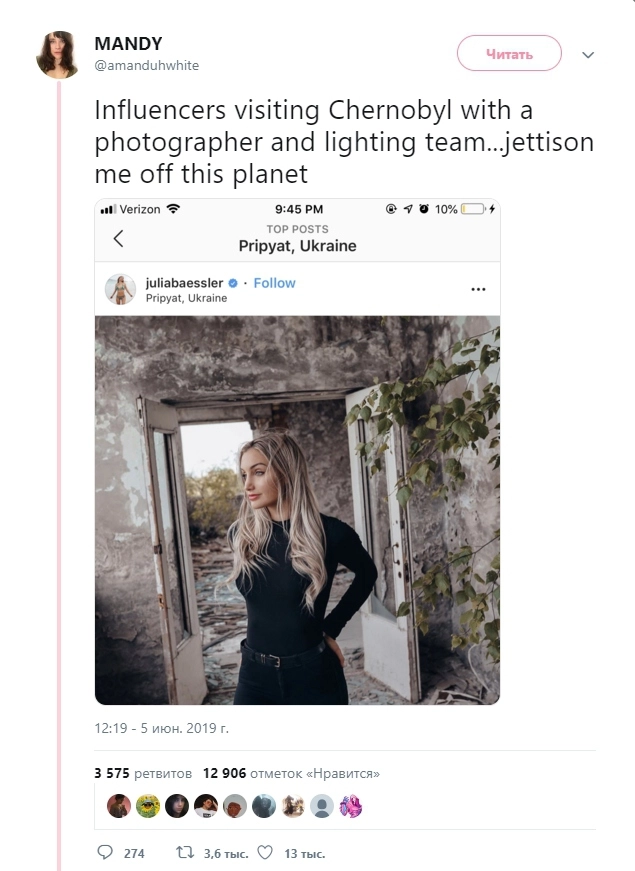The height and width of the screenshot is (871, 635).
Task: Retweet using the retweet arrows icon
Action: (184, 853)
